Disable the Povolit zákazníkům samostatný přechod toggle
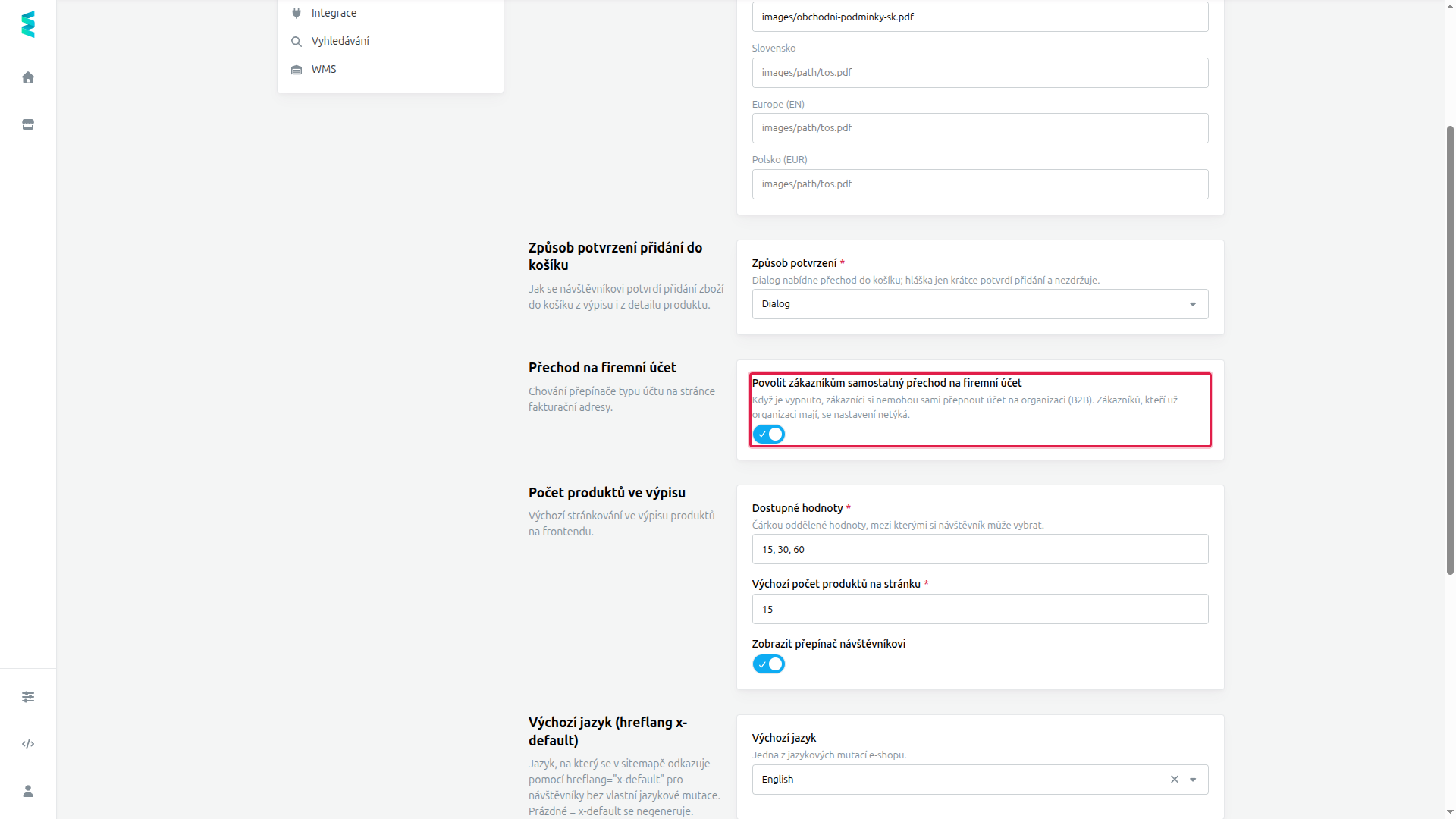1456x819 pixels. click(769, 435)
